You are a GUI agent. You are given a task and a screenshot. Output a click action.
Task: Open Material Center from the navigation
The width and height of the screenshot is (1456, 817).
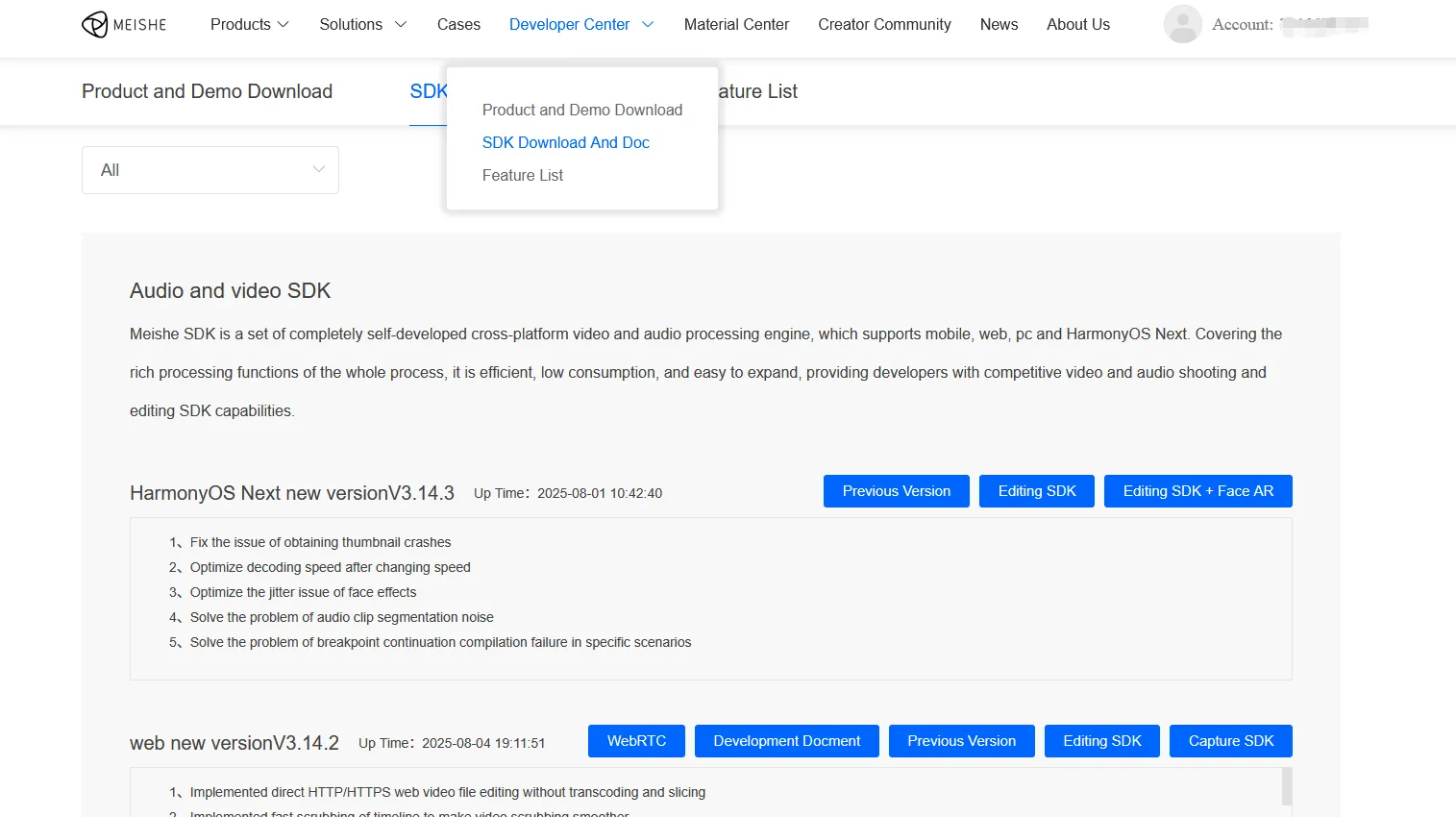pos(736,25)
